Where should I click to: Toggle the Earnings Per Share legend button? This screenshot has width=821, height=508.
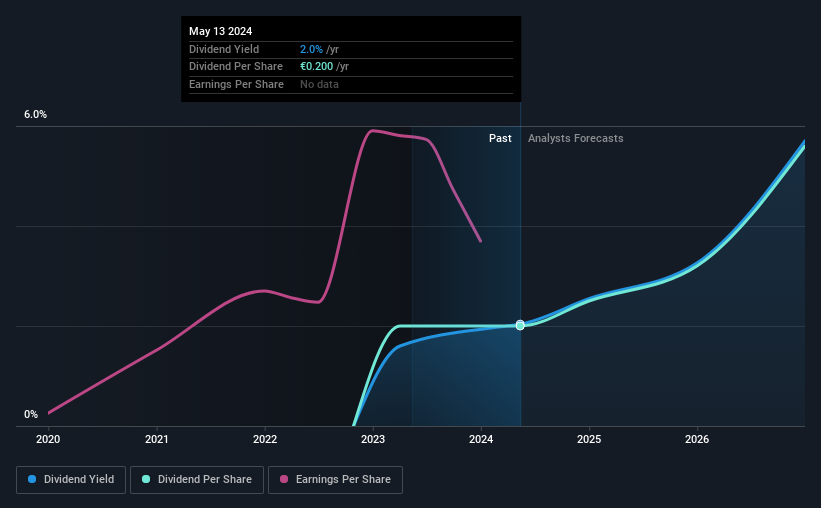335,480
